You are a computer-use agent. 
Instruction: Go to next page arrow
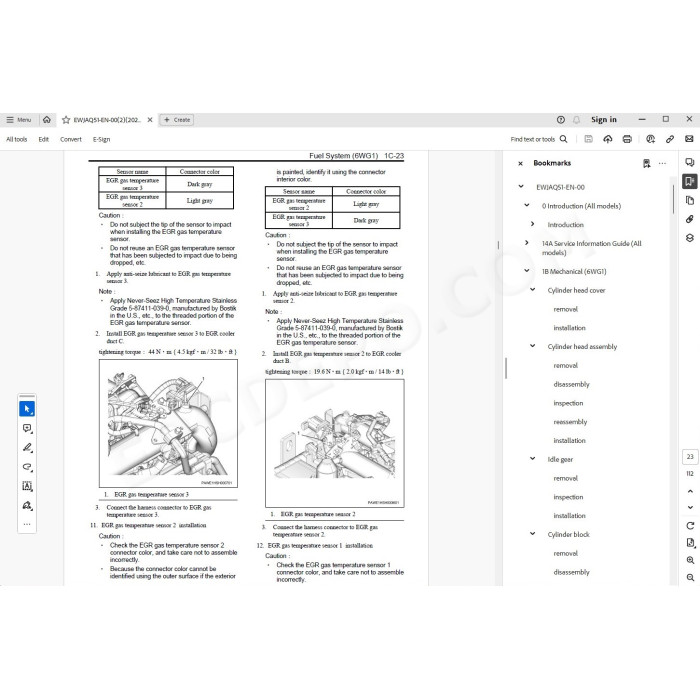[x=690, y=507]
